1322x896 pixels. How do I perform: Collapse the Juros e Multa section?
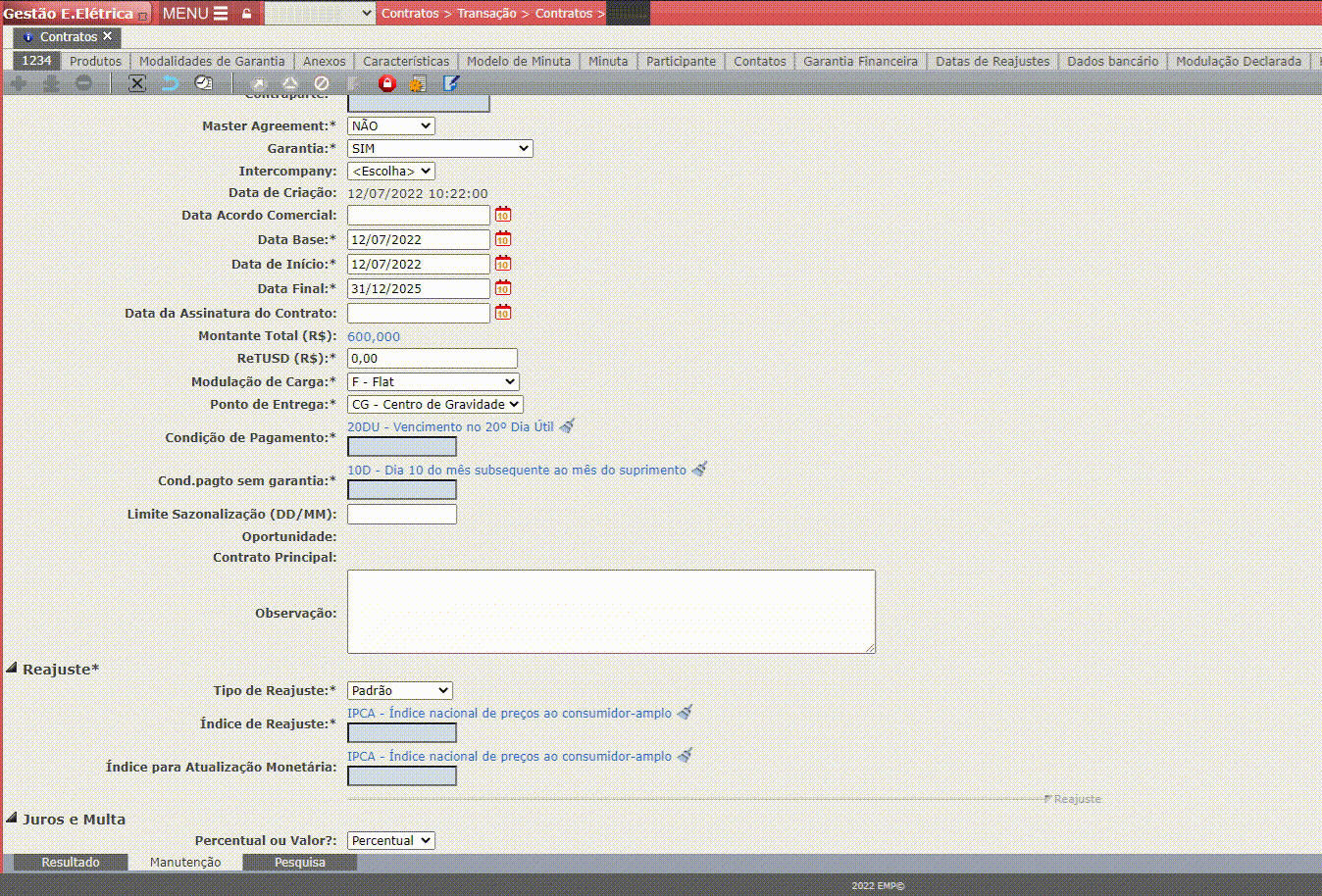(x=12, y=819)
